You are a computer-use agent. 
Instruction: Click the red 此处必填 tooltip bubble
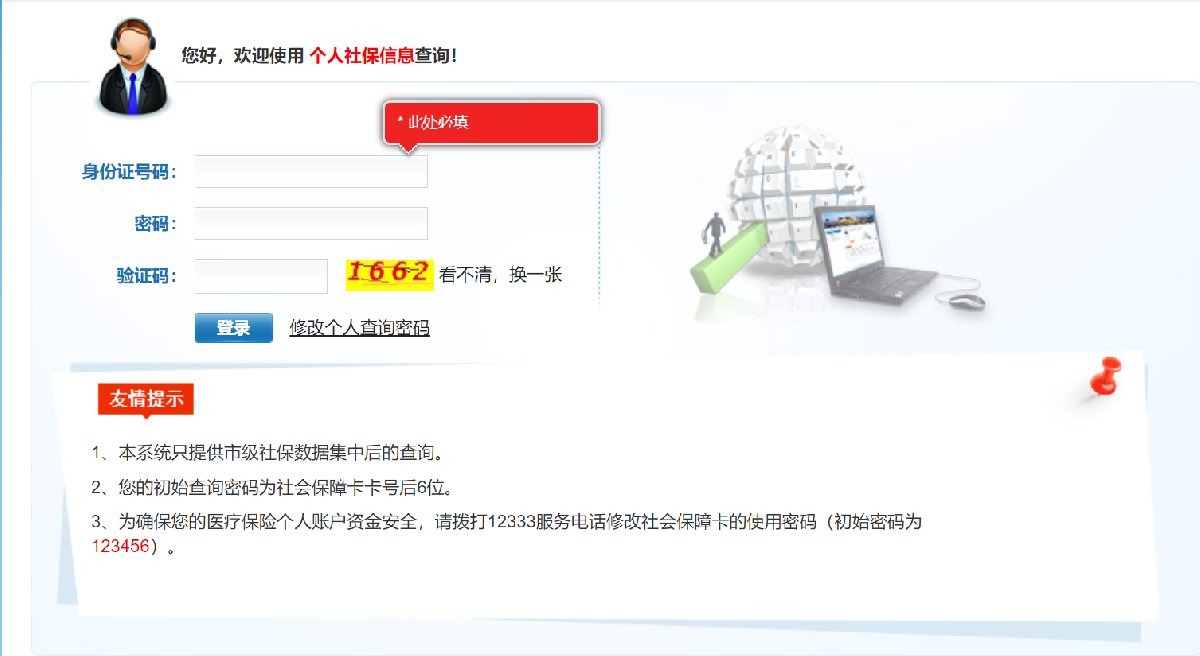[491, 124]
